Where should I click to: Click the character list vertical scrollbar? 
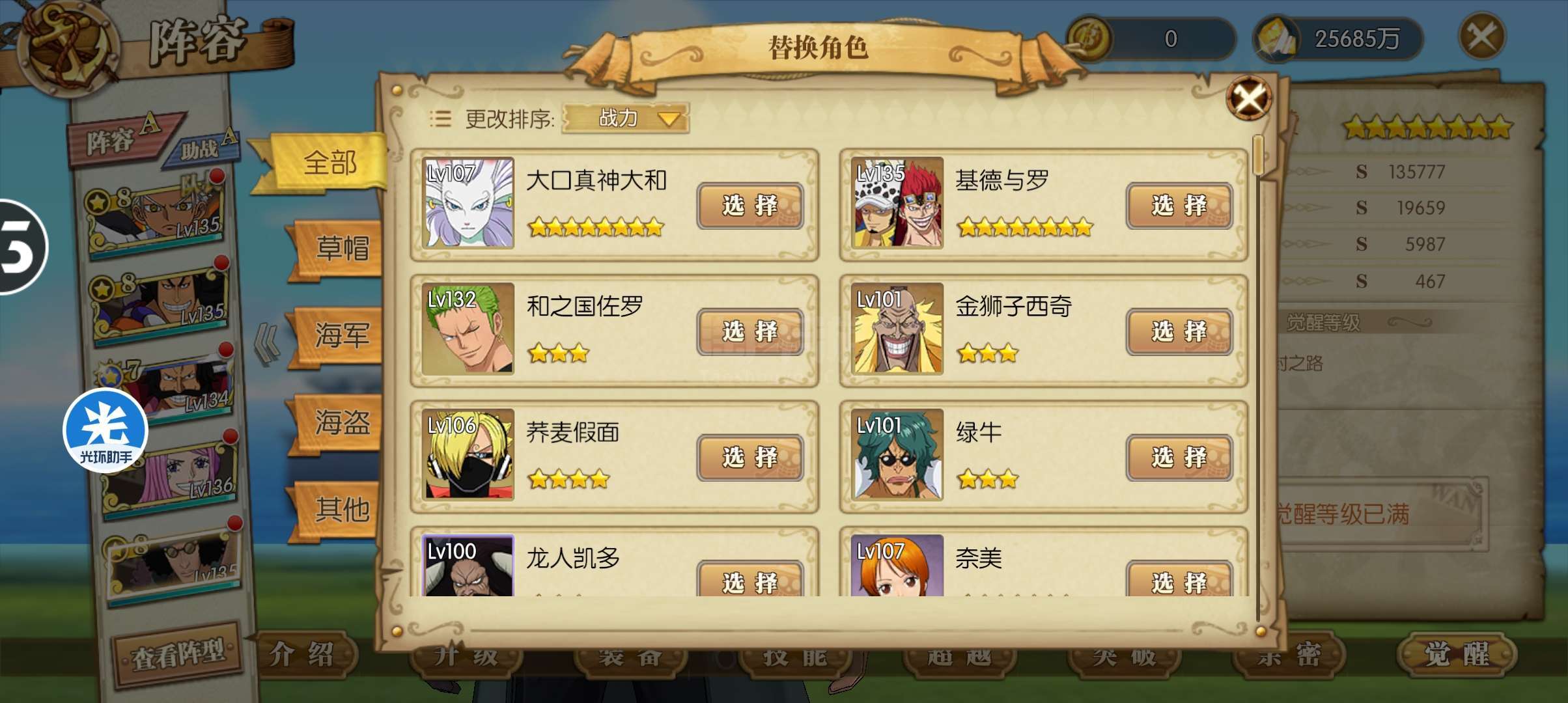(1258, 378)
